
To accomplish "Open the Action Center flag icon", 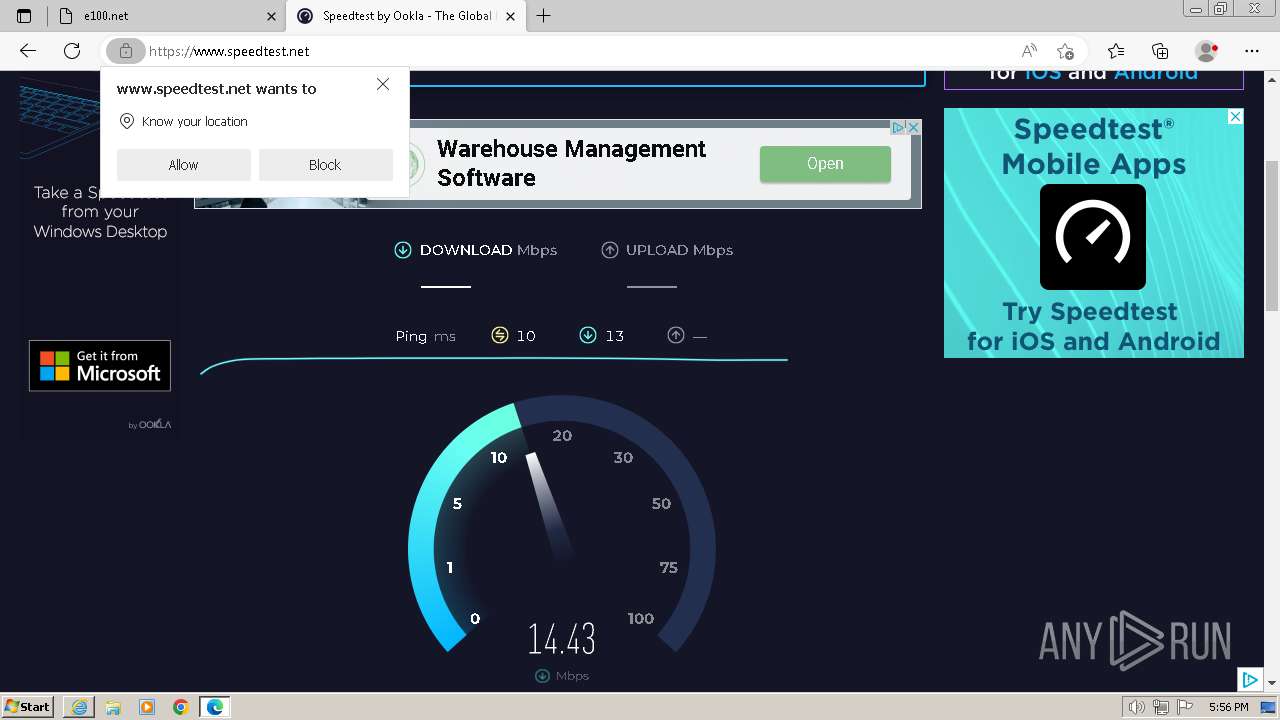I will [x=1183, y=707].
